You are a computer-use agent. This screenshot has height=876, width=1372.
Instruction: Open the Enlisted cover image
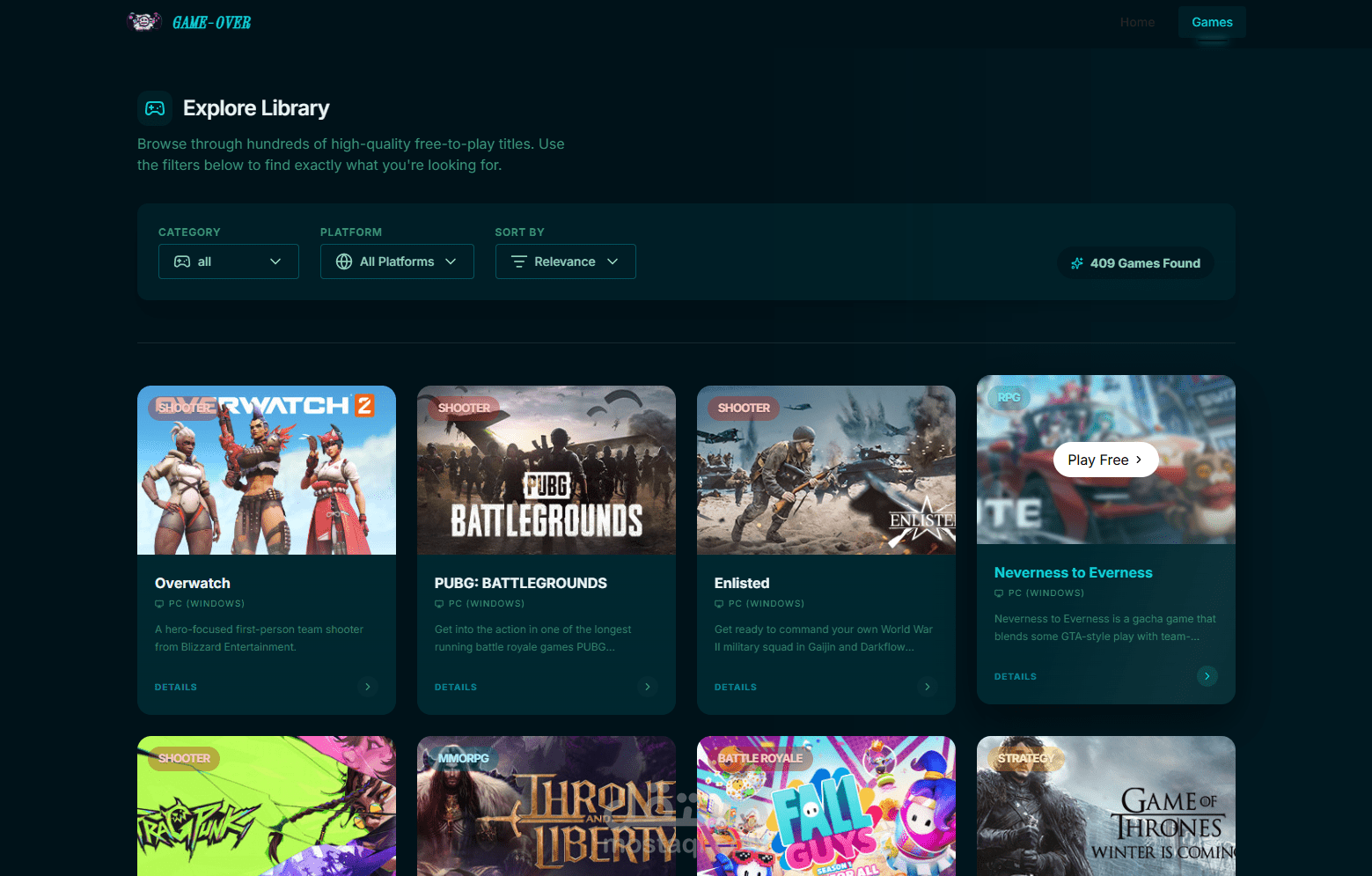pyautogui.click(x=826, y=470)
